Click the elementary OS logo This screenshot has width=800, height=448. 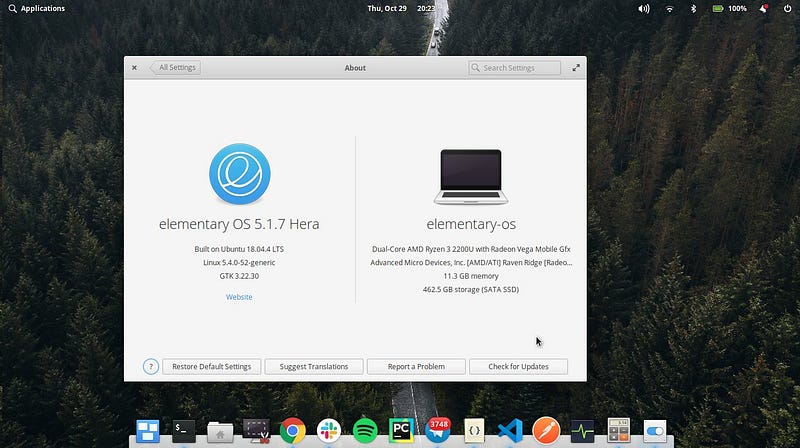coord(239,174)
